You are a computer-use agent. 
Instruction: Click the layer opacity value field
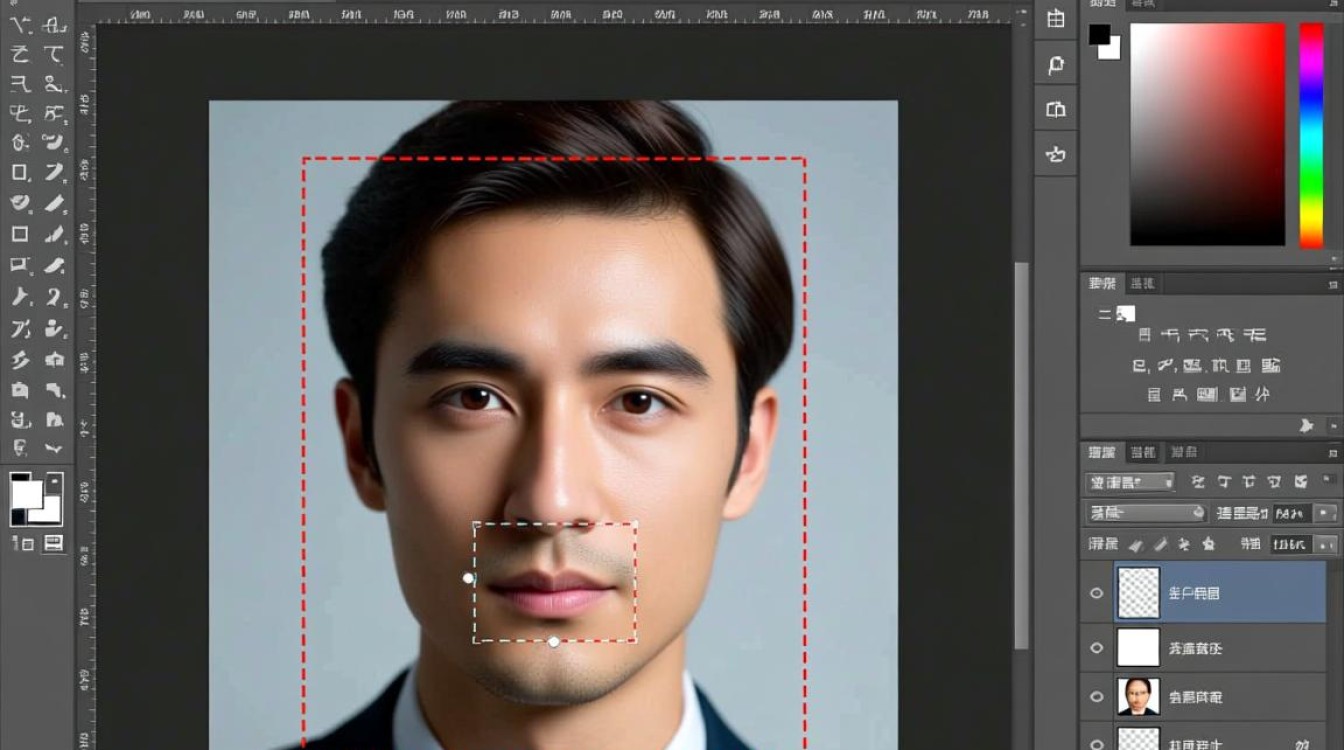[x=1292, y=514]
